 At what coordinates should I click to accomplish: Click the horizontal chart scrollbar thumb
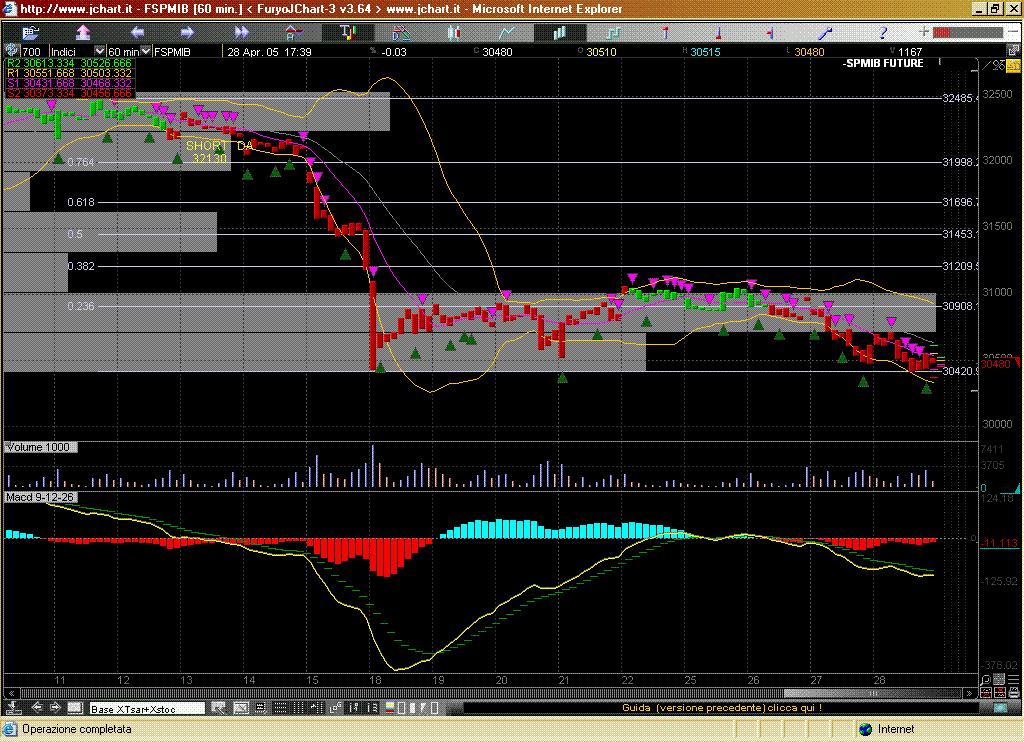[871, 693]
